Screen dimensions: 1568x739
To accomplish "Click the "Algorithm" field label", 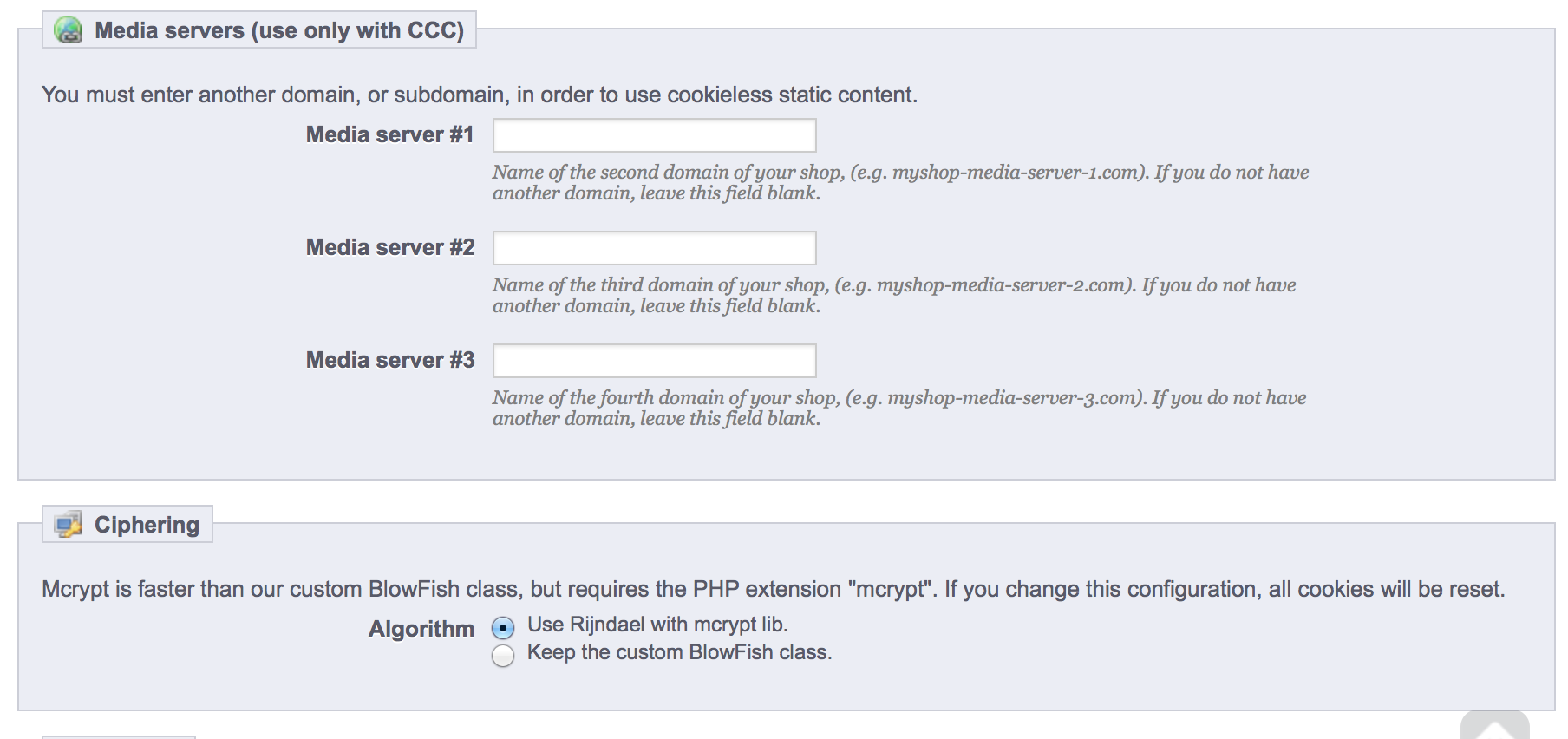I will [x=421, y=629].
